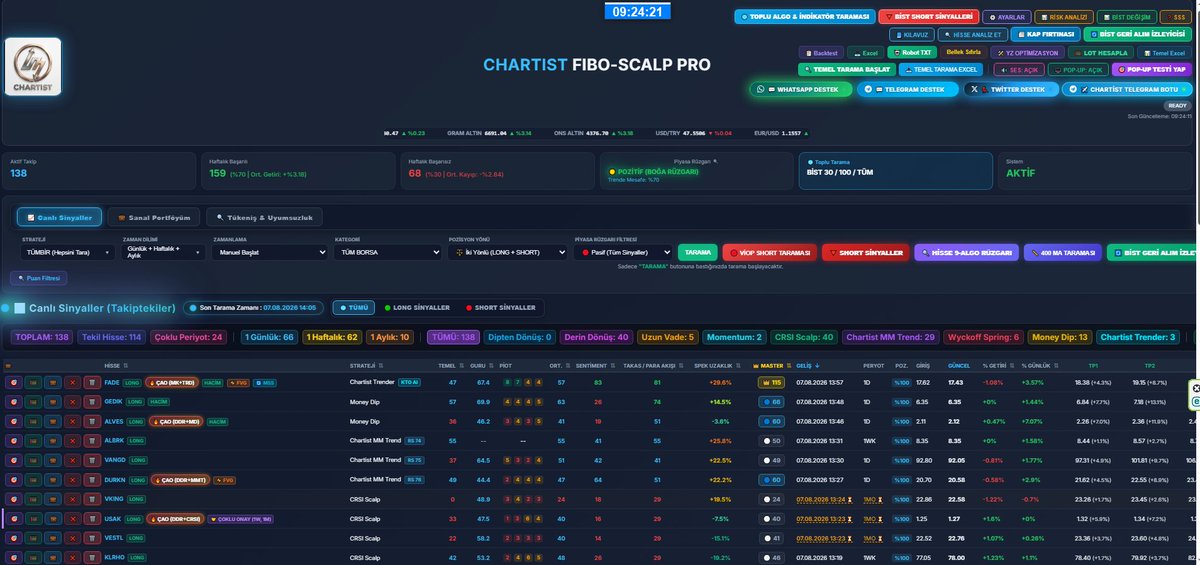This screenshot has width=1200, height=565.
Task: Start VİOP SHORT TARAMASI
Action: [768, 253]
